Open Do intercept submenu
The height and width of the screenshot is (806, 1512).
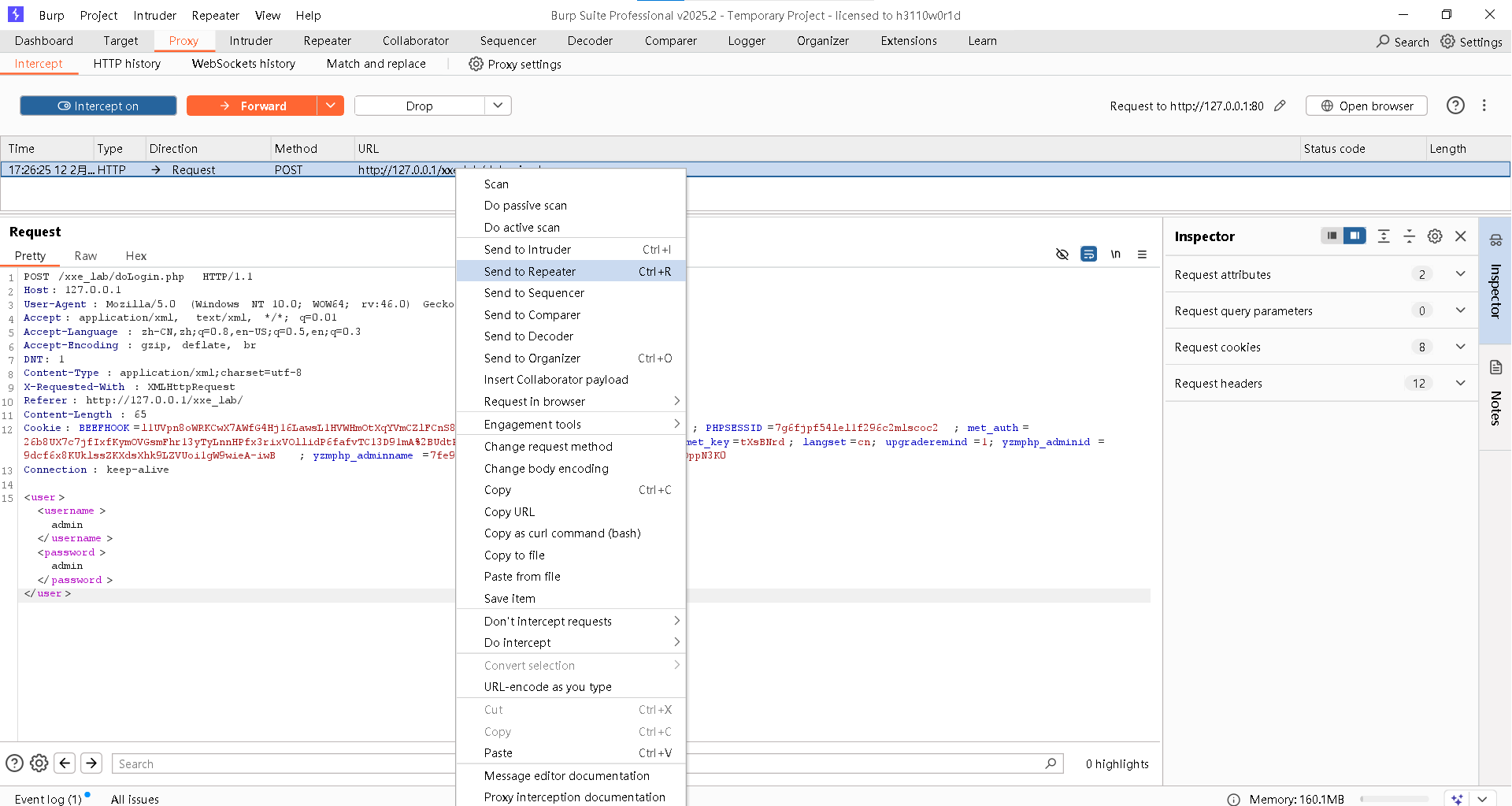coord(571,642)
